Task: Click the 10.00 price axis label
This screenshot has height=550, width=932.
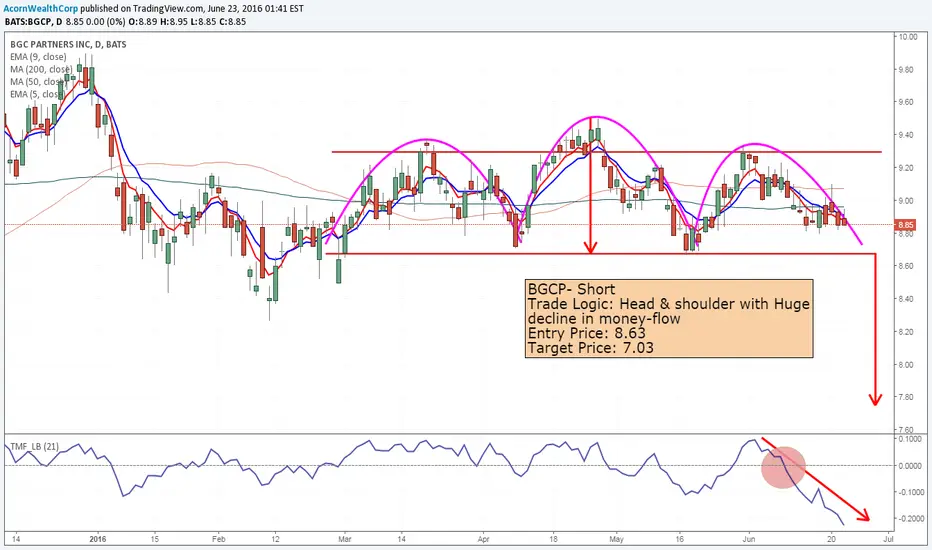Action: [x=908, y=37]
